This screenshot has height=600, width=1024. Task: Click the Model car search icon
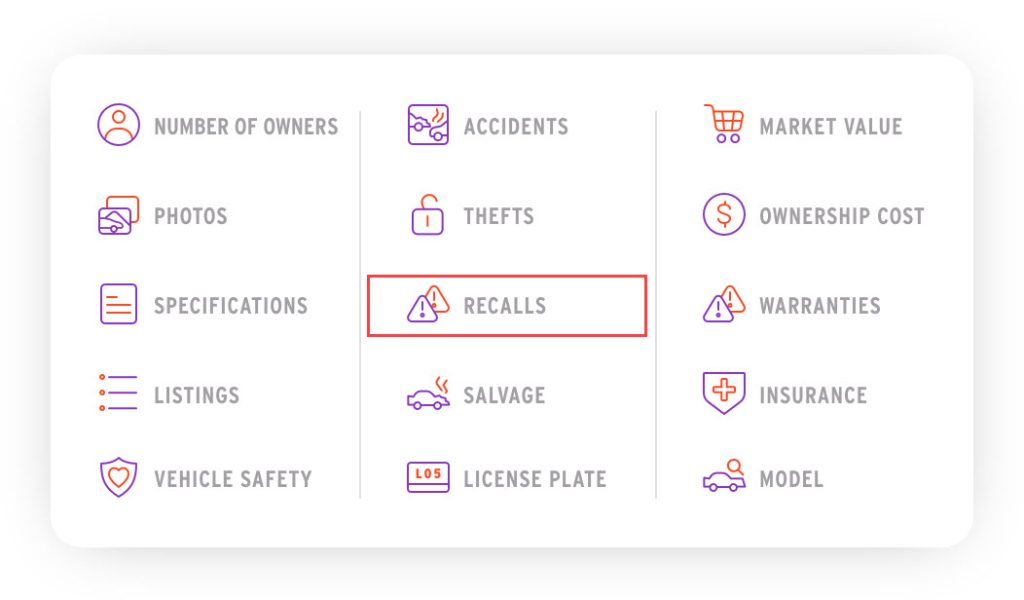coord(724,475)
